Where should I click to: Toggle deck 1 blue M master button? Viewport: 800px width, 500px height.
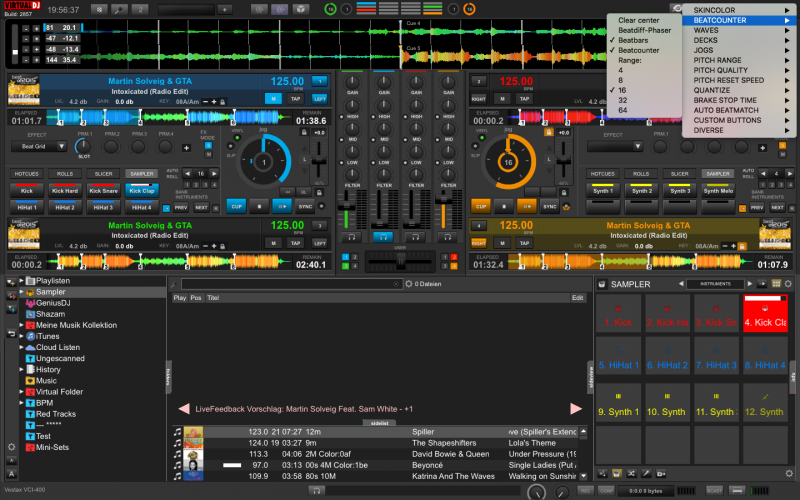coord(273,98)
